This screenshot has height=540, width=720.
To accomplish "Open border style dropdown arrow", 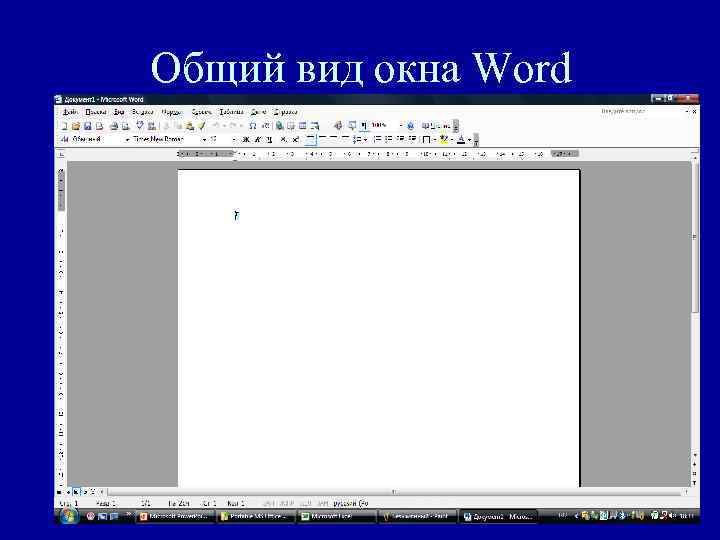I will (434, 140).
